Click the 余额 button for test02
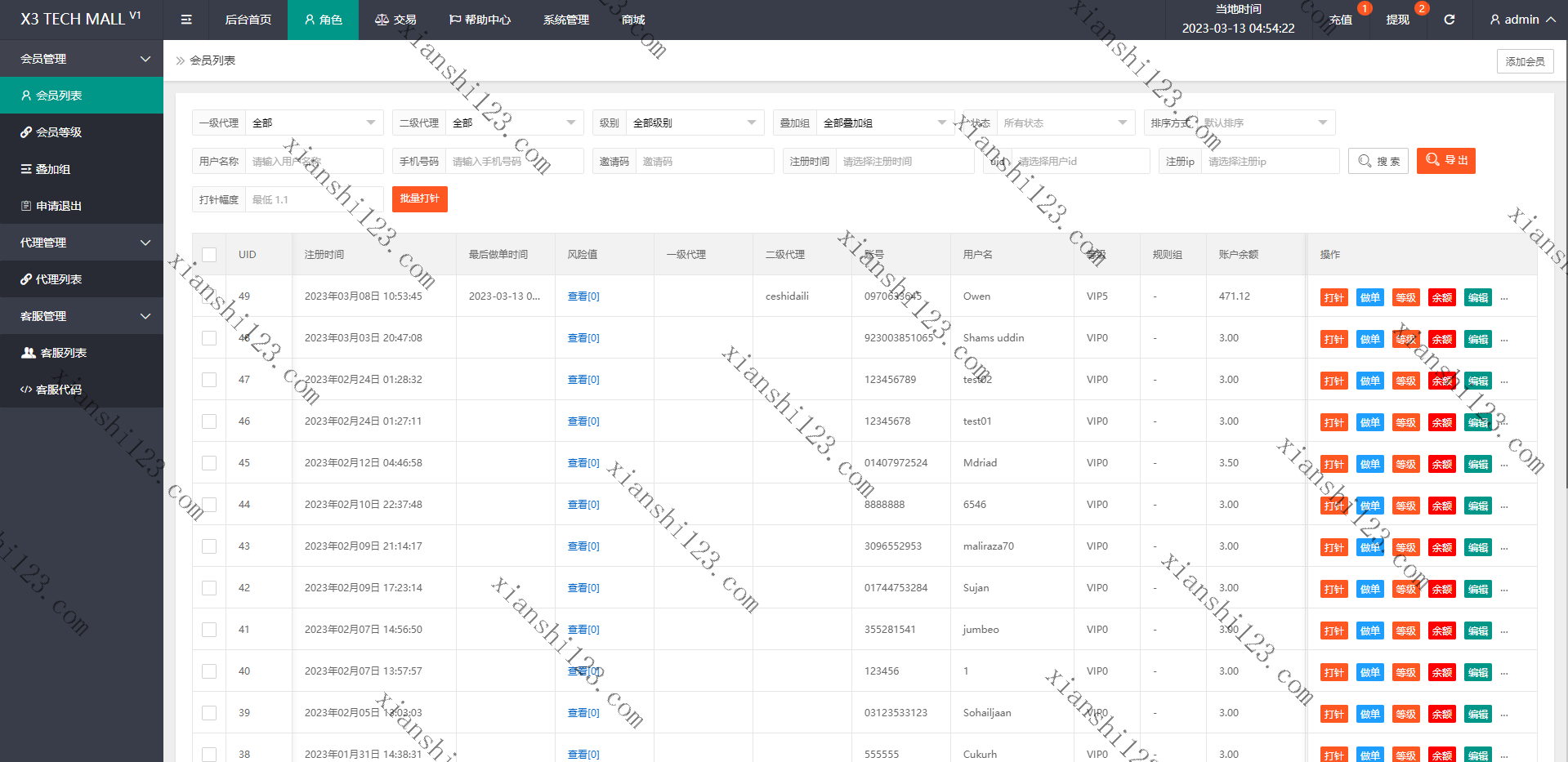 pos(1442,381)
